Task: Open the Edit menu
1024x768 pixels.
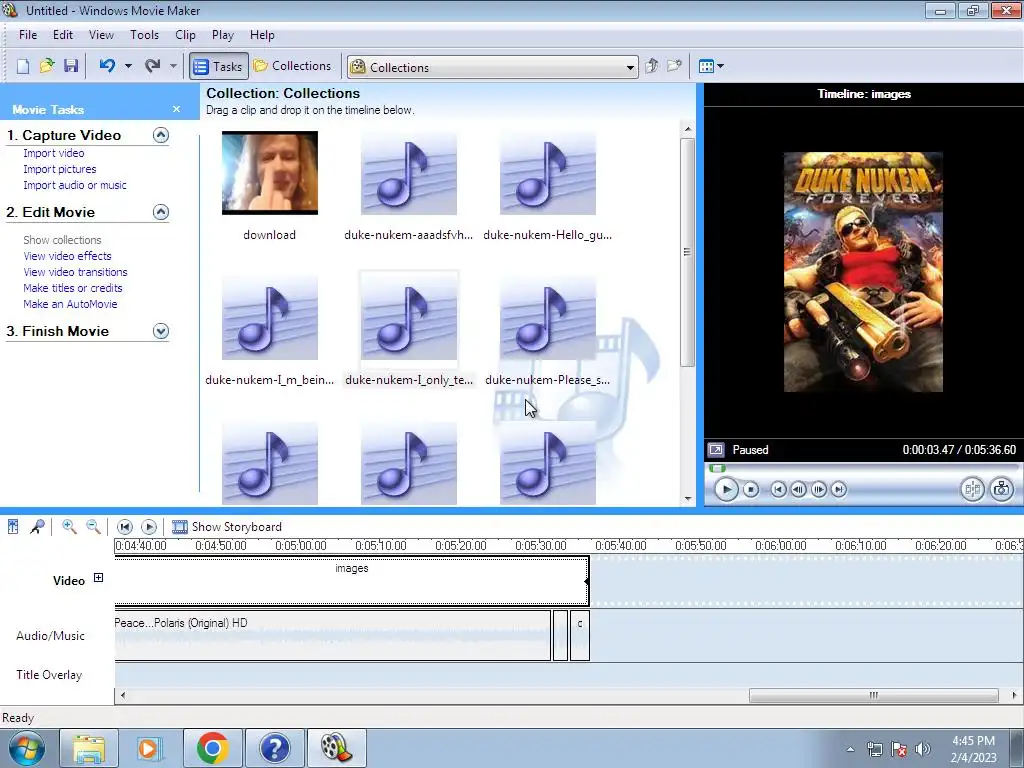Action: [63, 35]
